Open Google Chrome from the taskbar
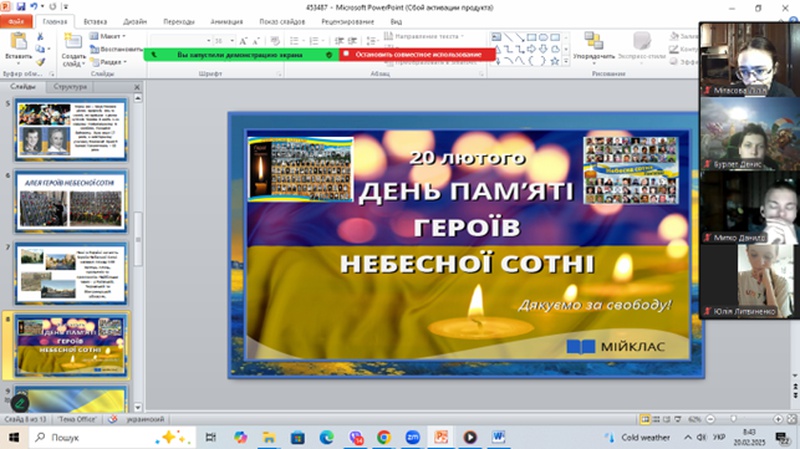This screenshot has height=449, width=800. (384, 437)
